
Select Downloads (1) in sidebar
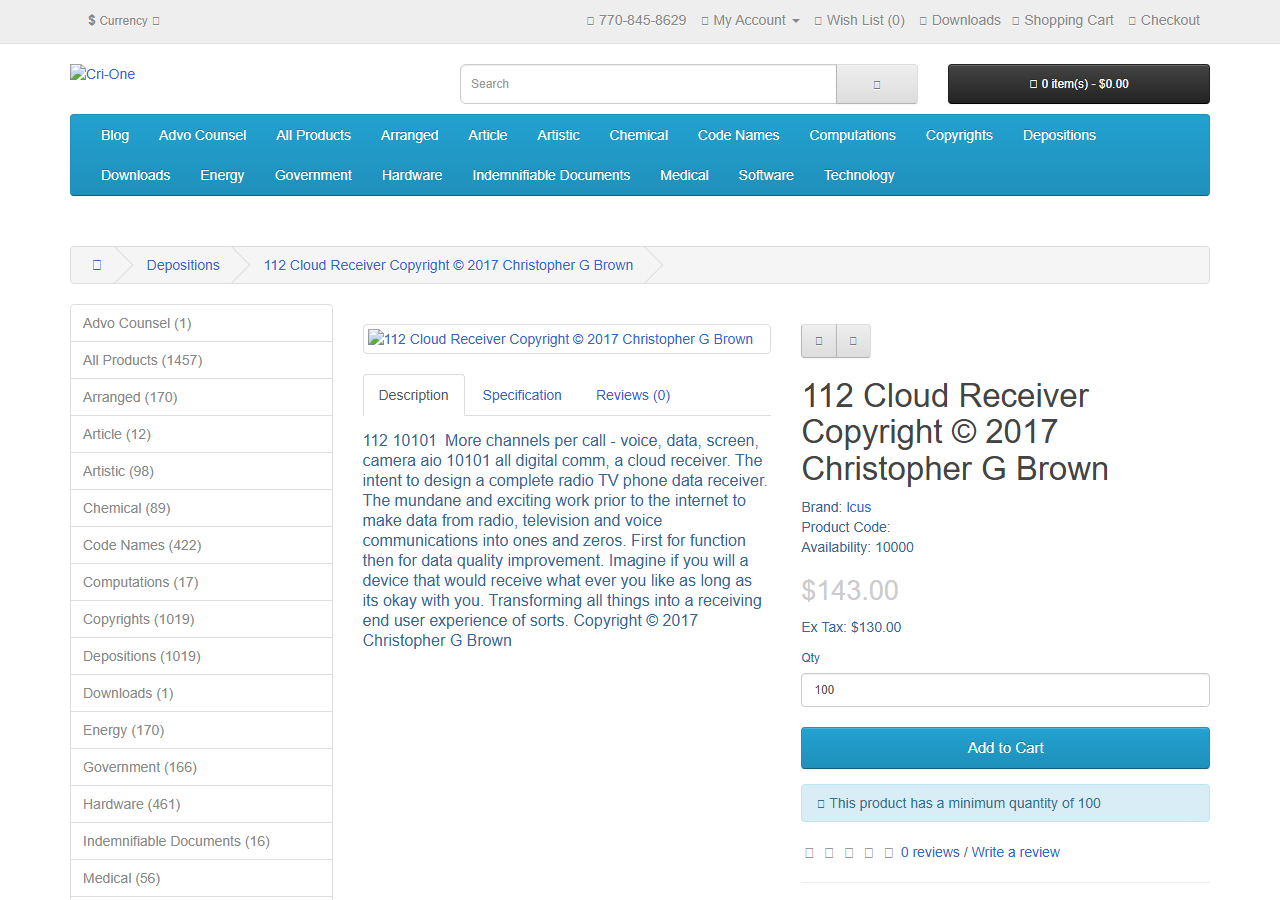(201, 693)
